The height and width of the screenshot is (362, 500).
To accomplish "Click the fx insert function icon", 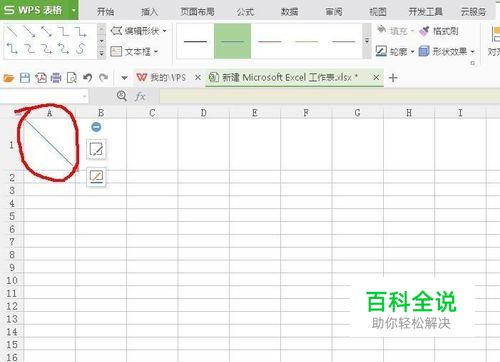I will click(x=140, y=97).
